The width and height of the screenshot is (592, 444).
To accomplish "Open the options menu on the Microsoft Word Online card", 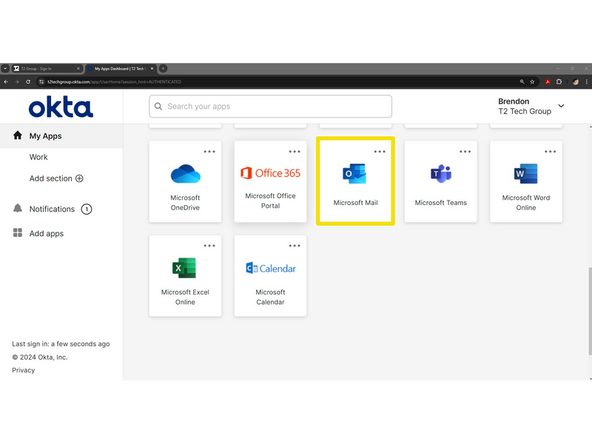I will (550, 151).
